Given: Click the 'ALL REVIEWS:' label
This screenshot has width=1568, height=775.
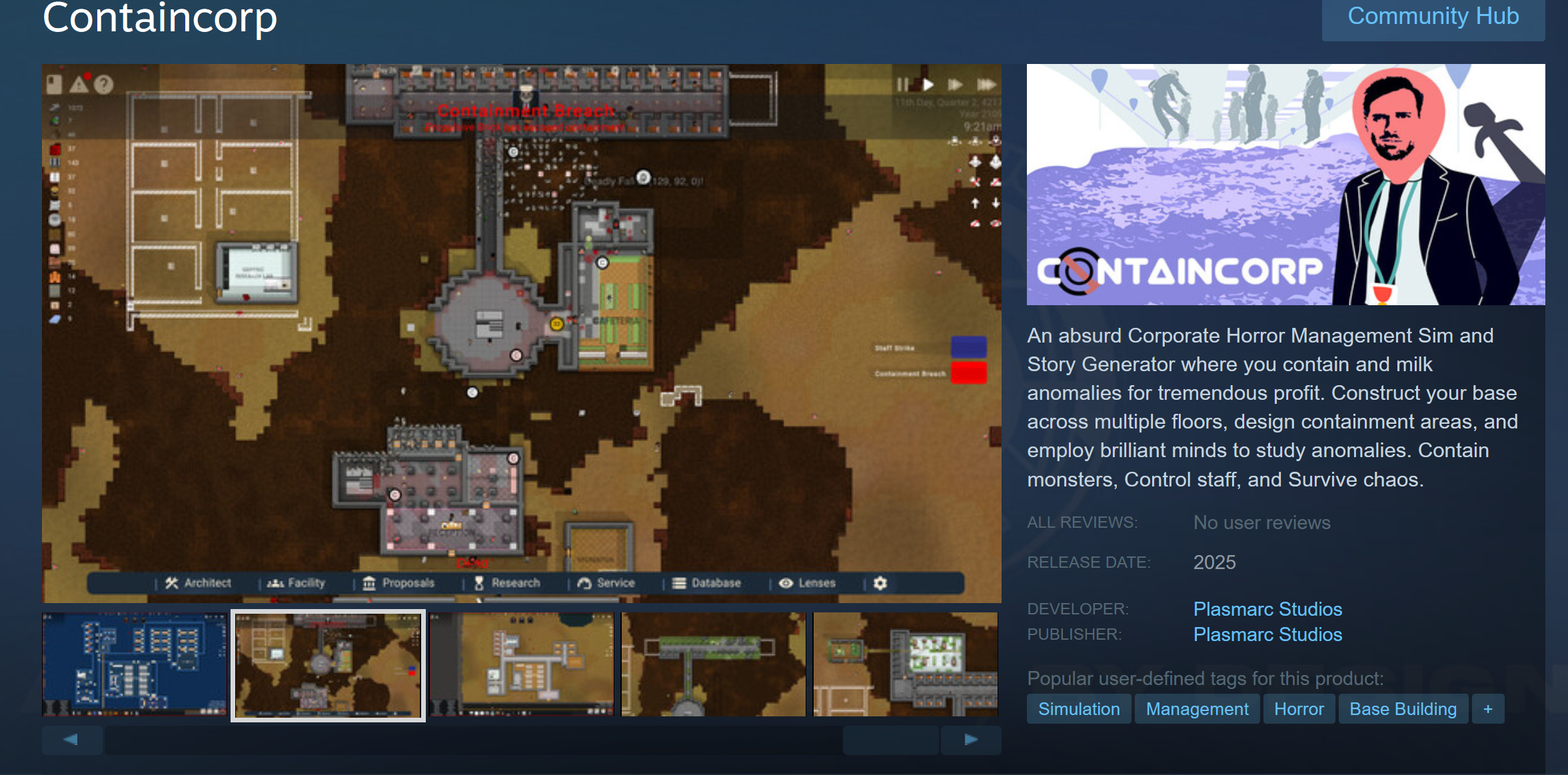Looking at the screenshot, I should [1082, 522].
